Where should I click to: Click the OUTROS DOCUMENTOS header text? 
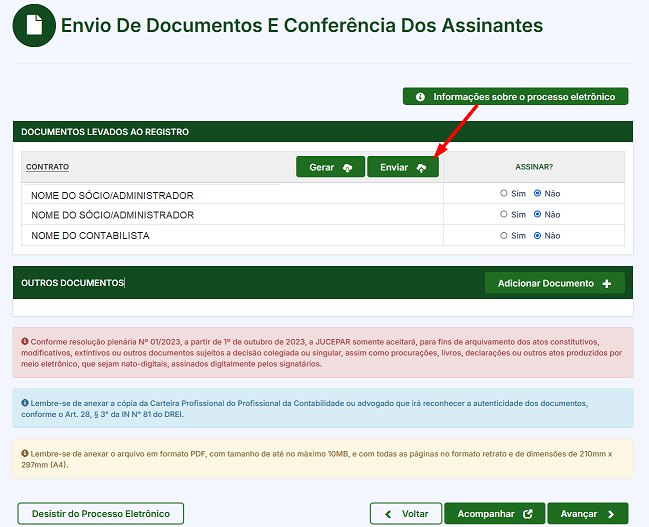[x=72, y=283]
